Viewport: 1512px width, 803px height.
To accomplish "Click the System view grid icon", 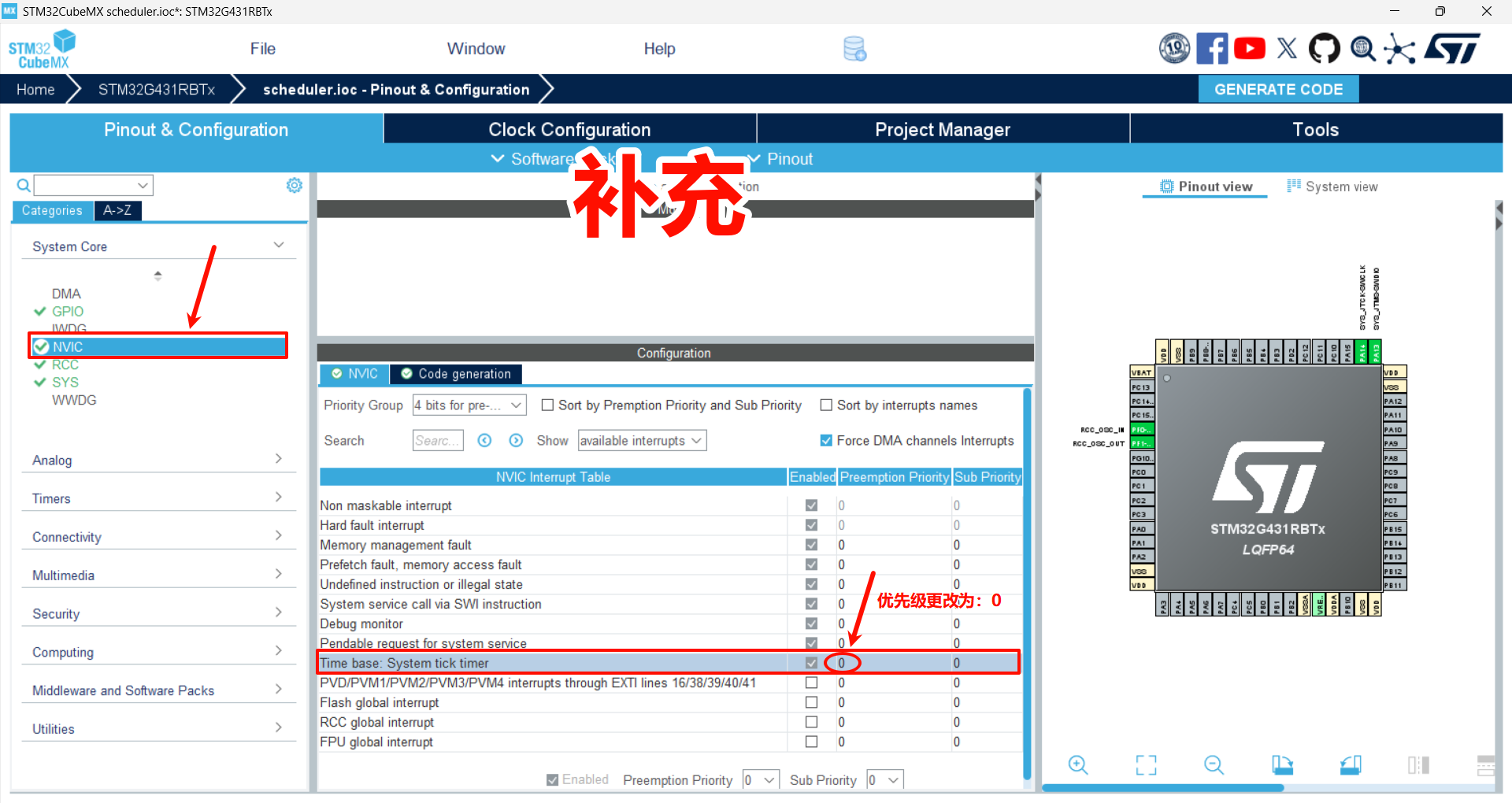I will point(1294,186).
